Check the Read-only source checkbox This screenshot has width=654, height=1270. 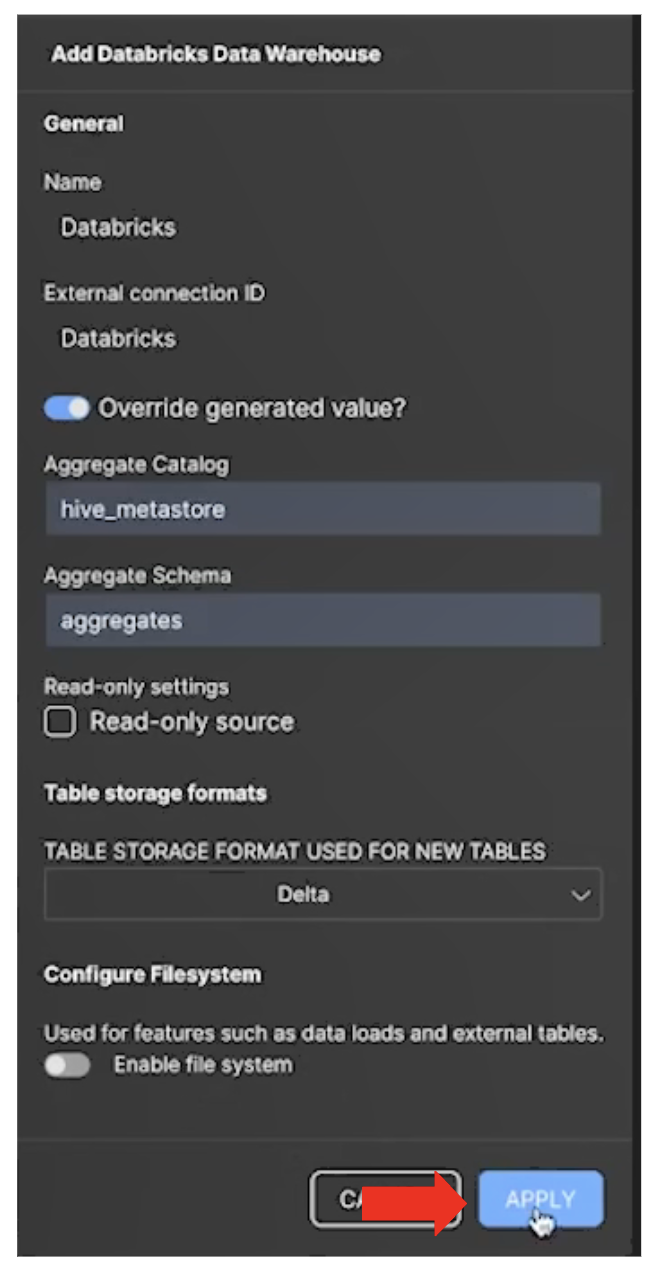tap(59, 722)
